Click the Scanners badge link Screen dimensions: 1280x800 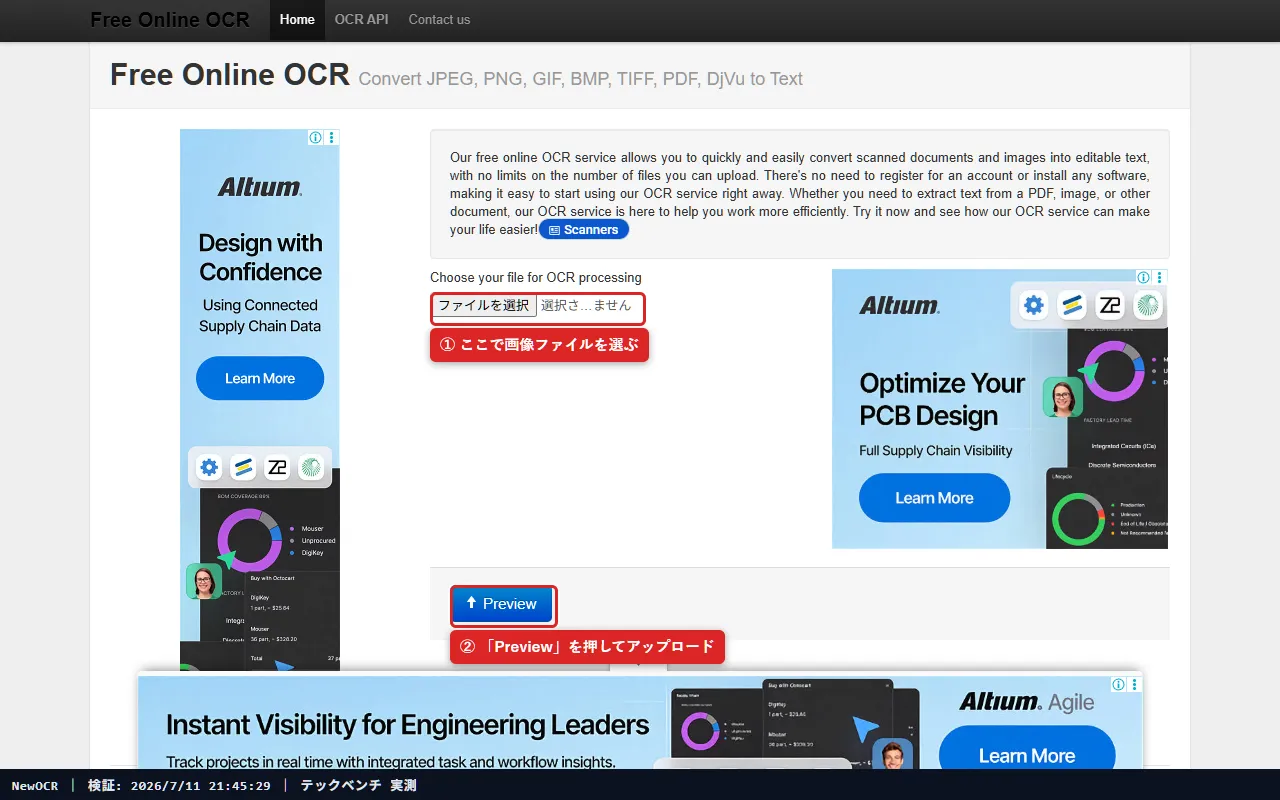click(x=584, y=230)
